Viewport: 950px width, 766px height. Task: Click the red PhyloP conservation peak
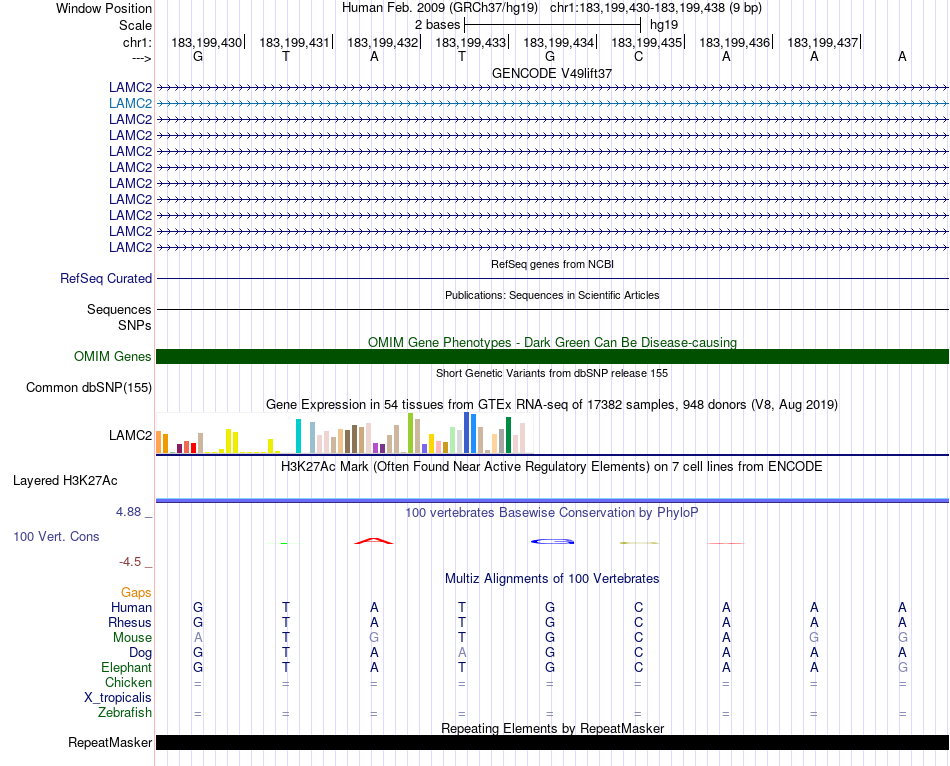(373, 541)
